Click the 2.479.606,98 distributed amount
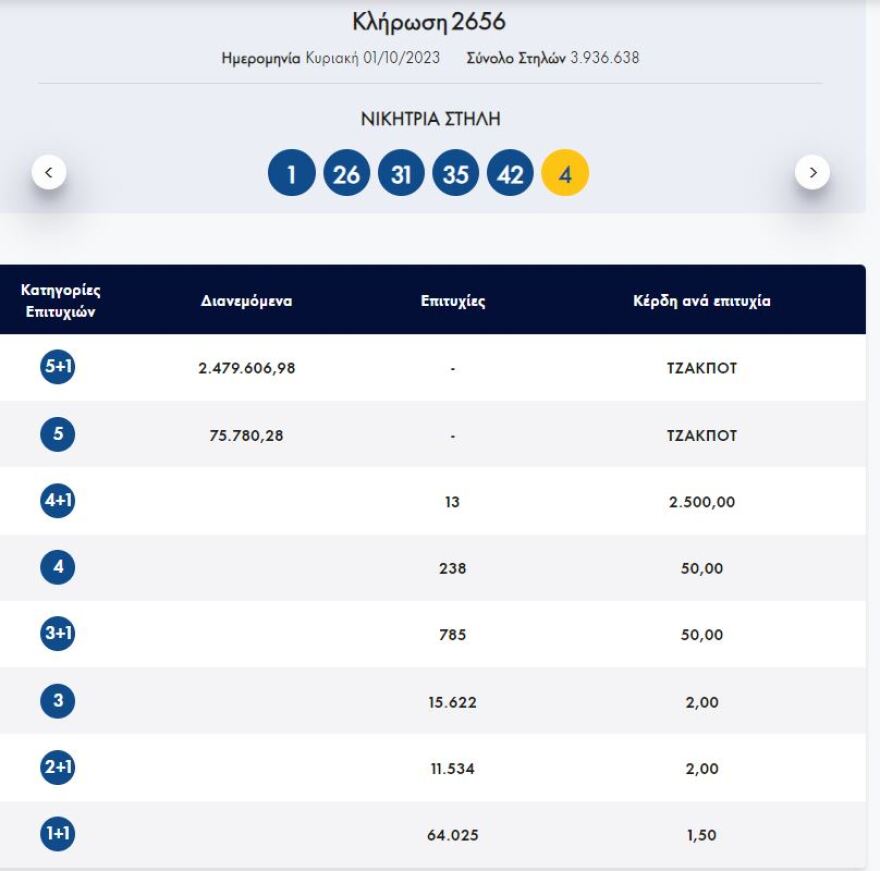Image resolution: width=880 pixels, height=871 pixels. (247, 368)
